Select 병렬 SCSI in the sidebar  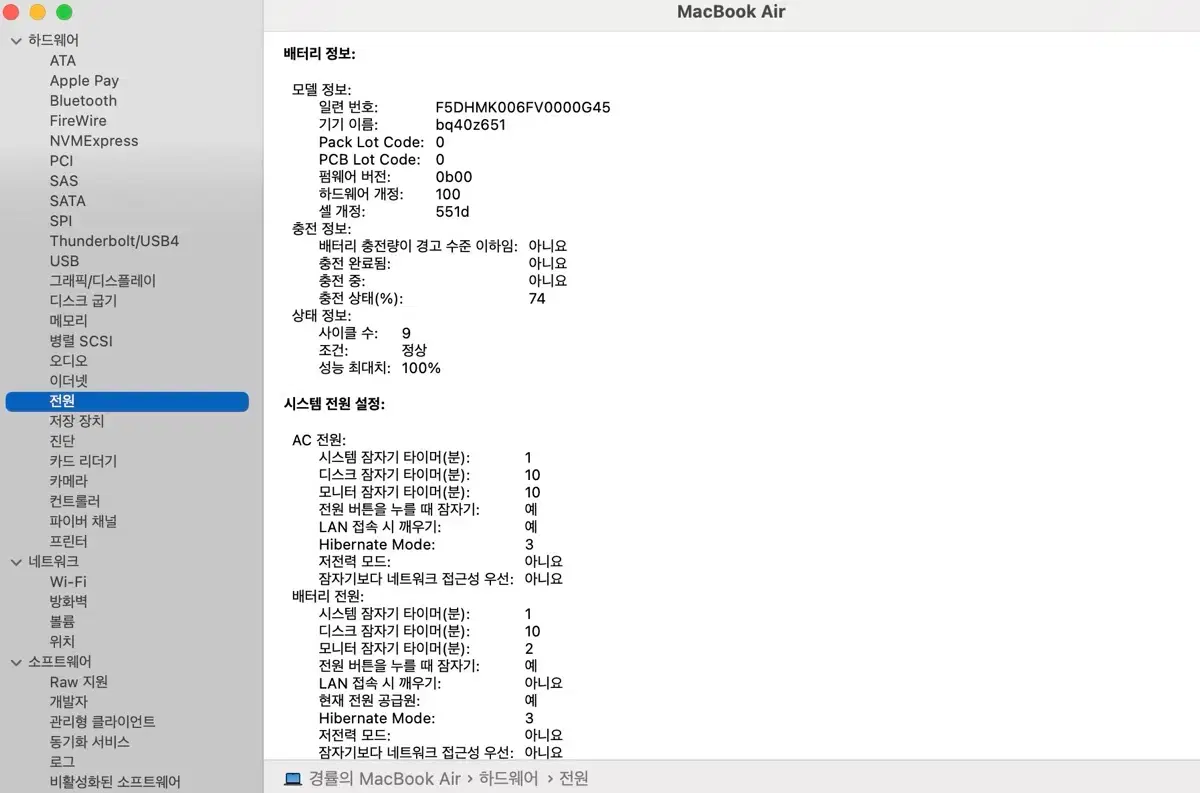point(81,341)
